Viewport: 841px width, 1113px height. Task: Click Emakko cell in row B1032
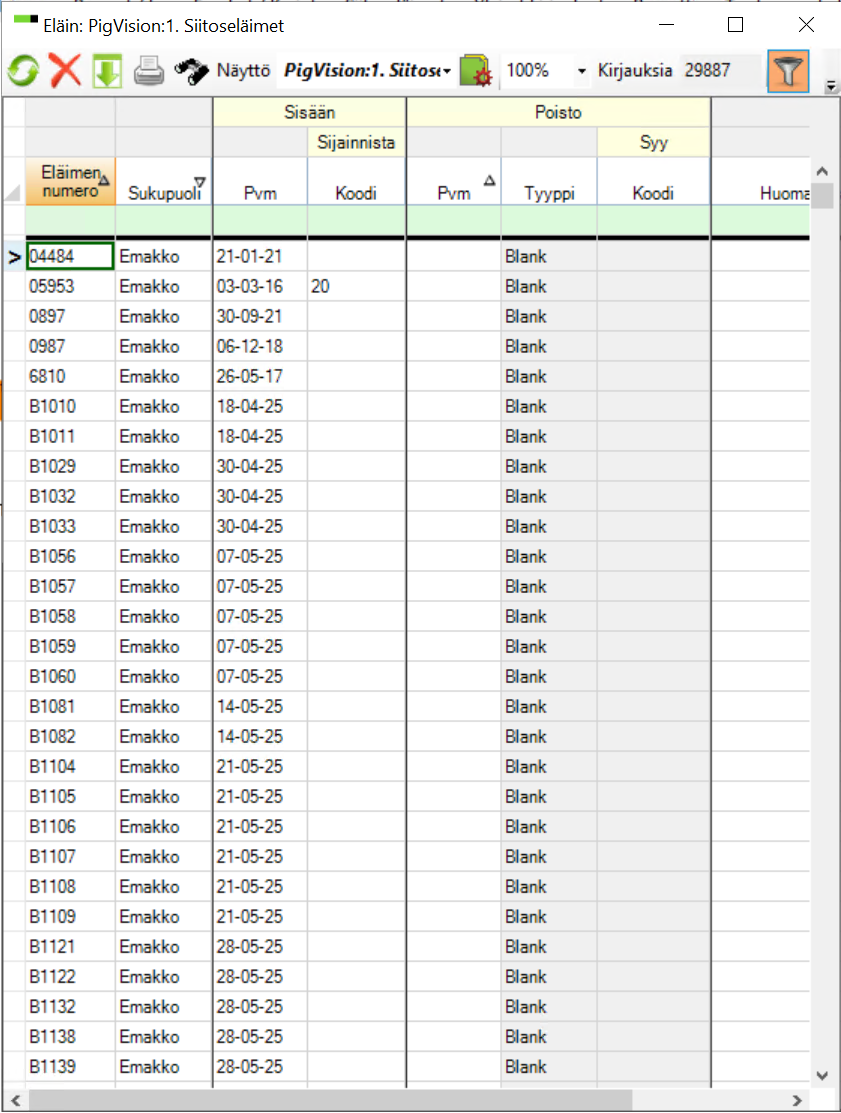[164, 496]
